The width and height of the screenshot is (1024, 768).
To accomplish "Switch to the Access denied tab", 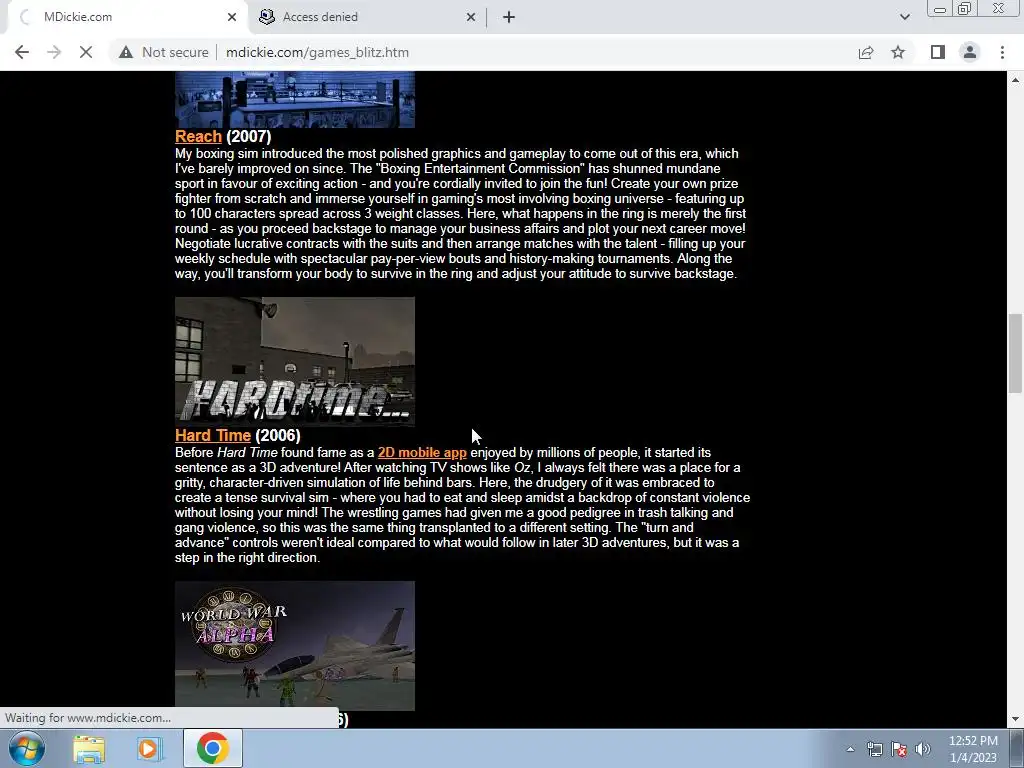I will tap(366, 17).
